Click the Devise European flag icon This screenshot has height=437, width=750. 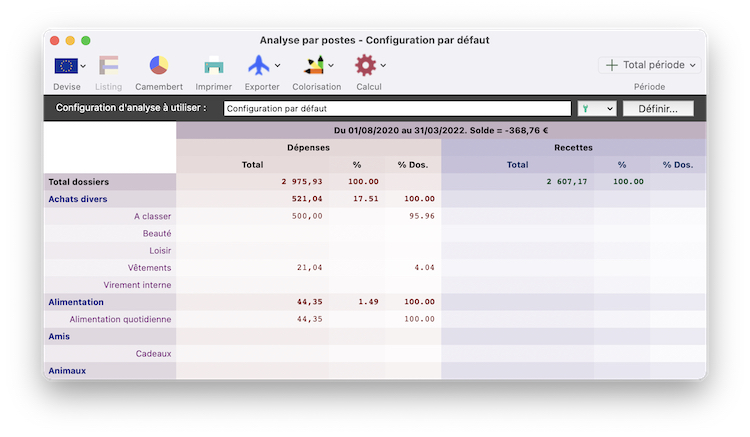pyautogui.click(x=66, y=66)
